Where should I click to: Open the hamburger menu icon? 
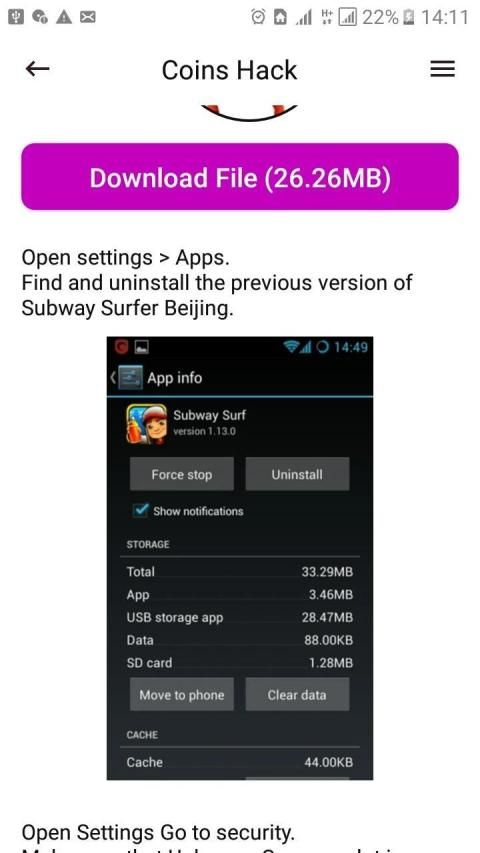coord(442,69)
